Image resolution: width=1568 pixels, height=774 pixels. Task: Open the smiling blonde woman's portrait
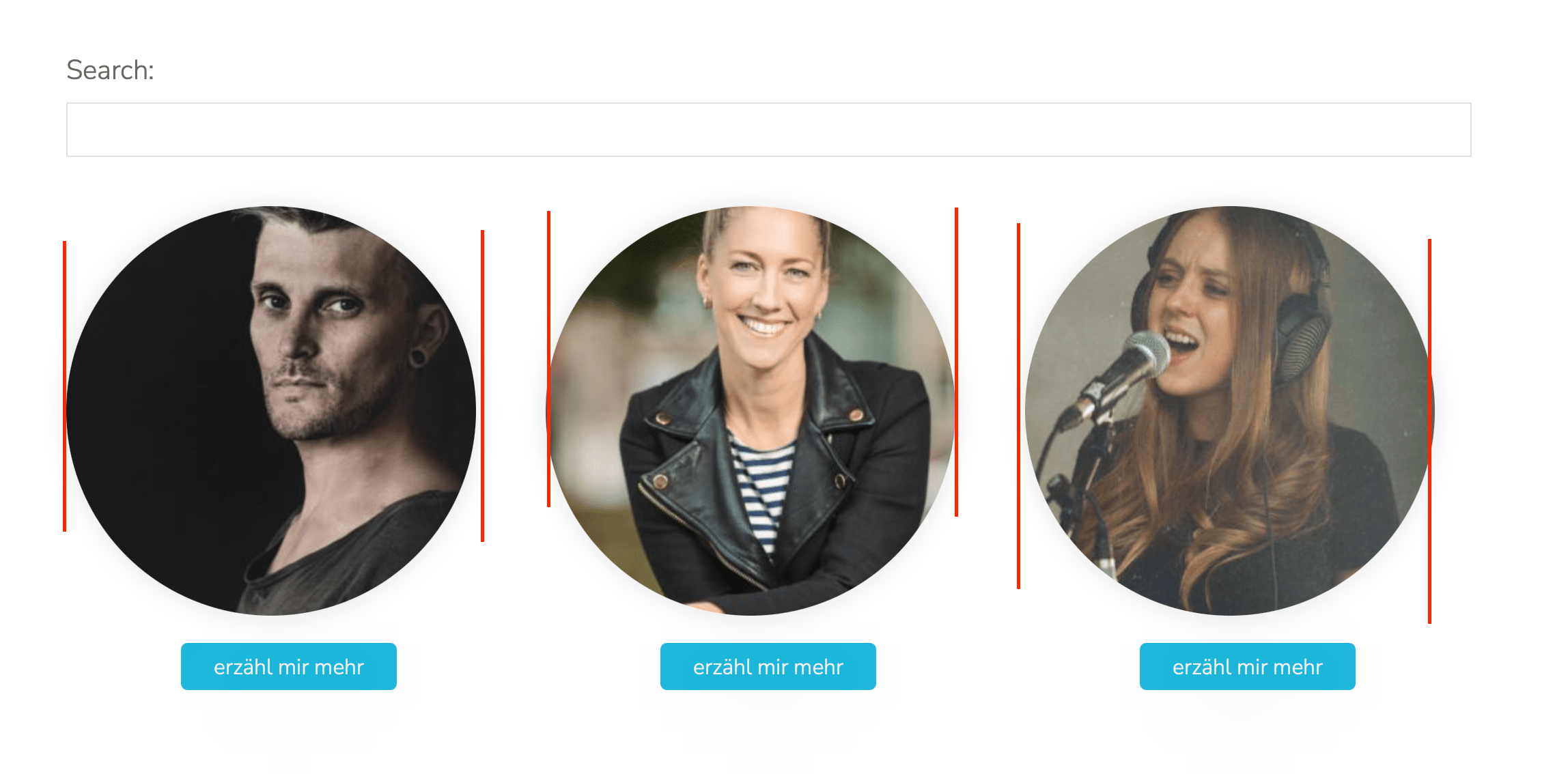[751, 411]
